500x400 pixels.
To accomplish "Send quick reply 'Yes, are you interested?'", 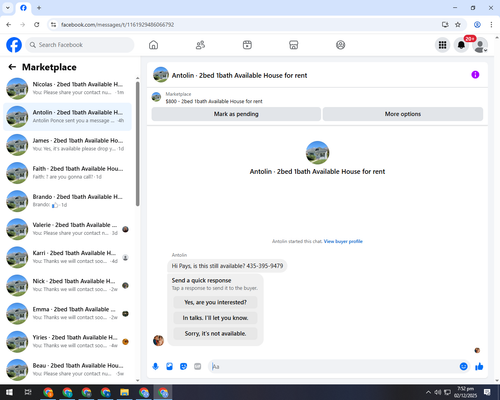I will click(x=215, y=302).
